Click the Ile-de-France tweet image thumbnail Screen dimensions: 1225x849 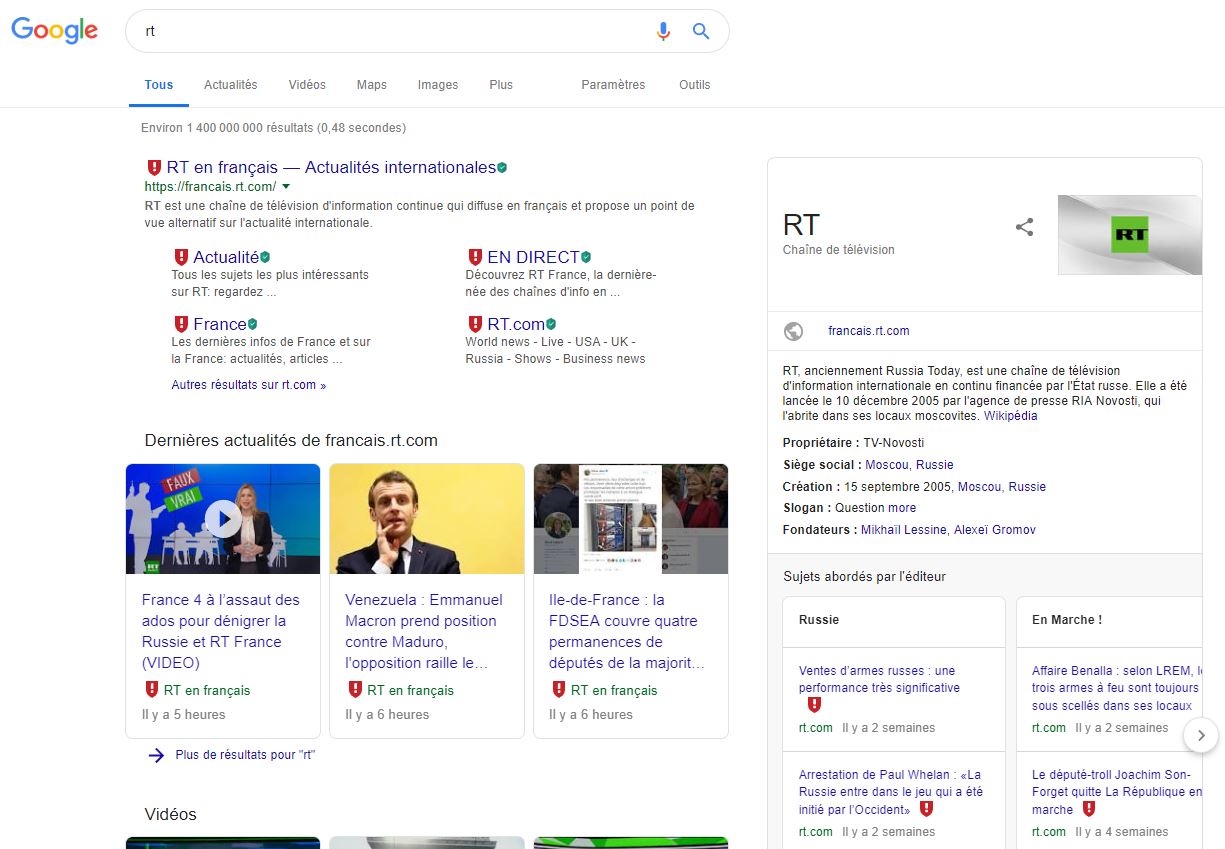(x=631, y=518)
